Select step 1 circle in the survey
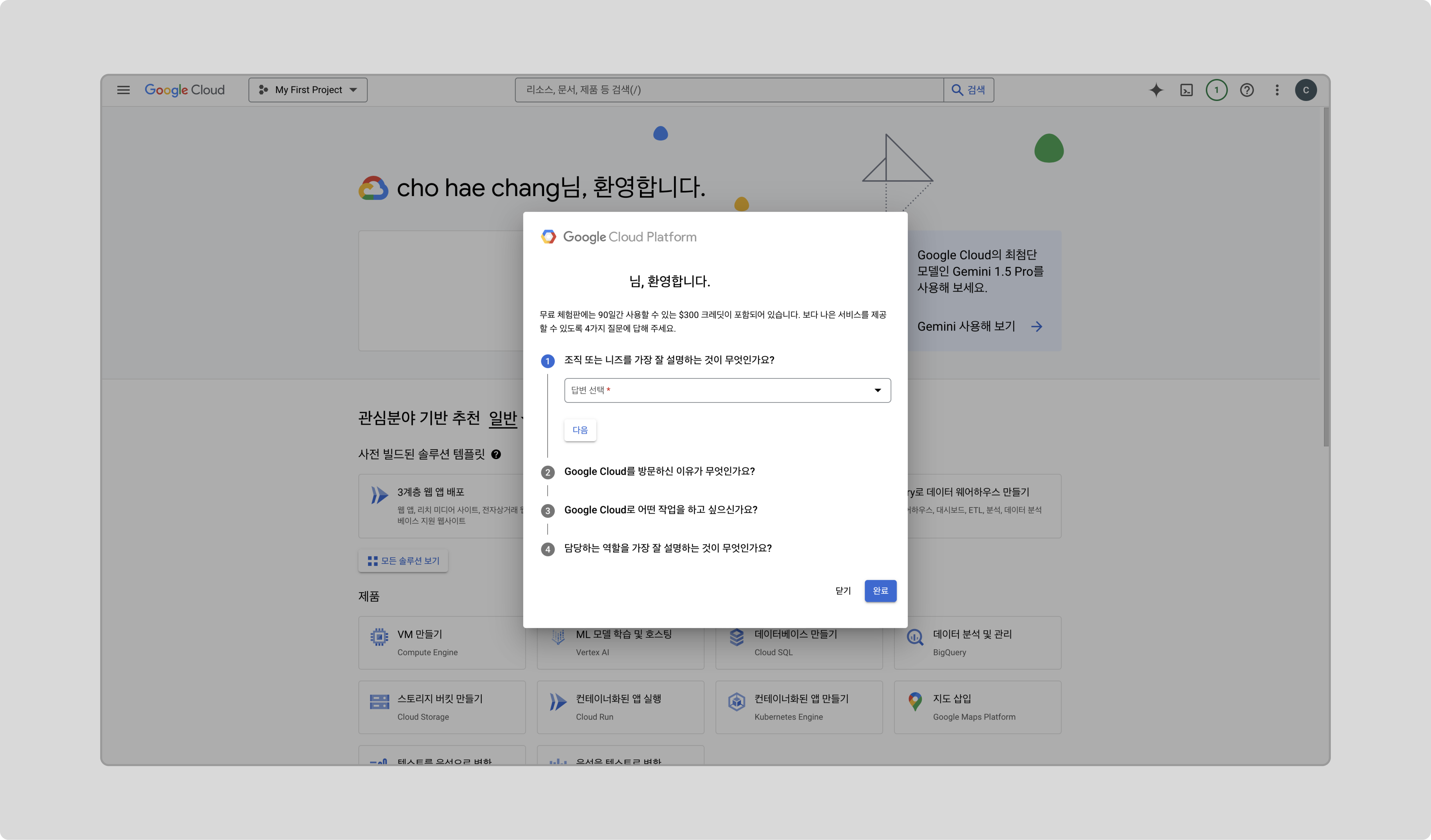This screenshot has width=1431, height=840. tap(548, 361)
